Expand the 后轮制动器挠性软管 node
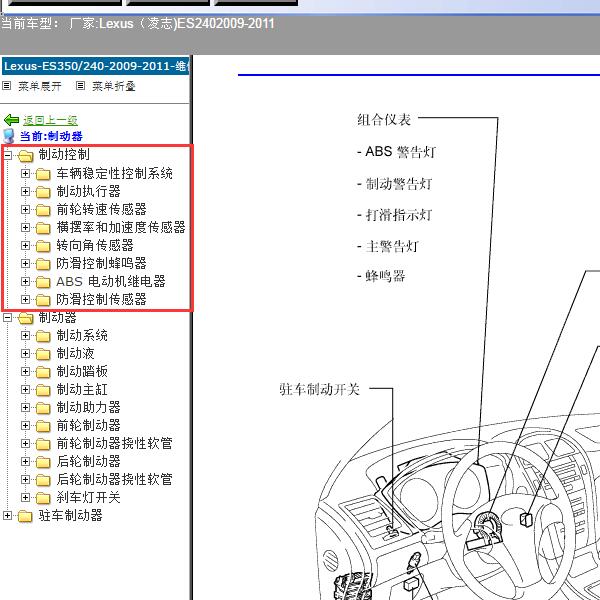This screenshot has height=600, width=600. pos(25,479)
